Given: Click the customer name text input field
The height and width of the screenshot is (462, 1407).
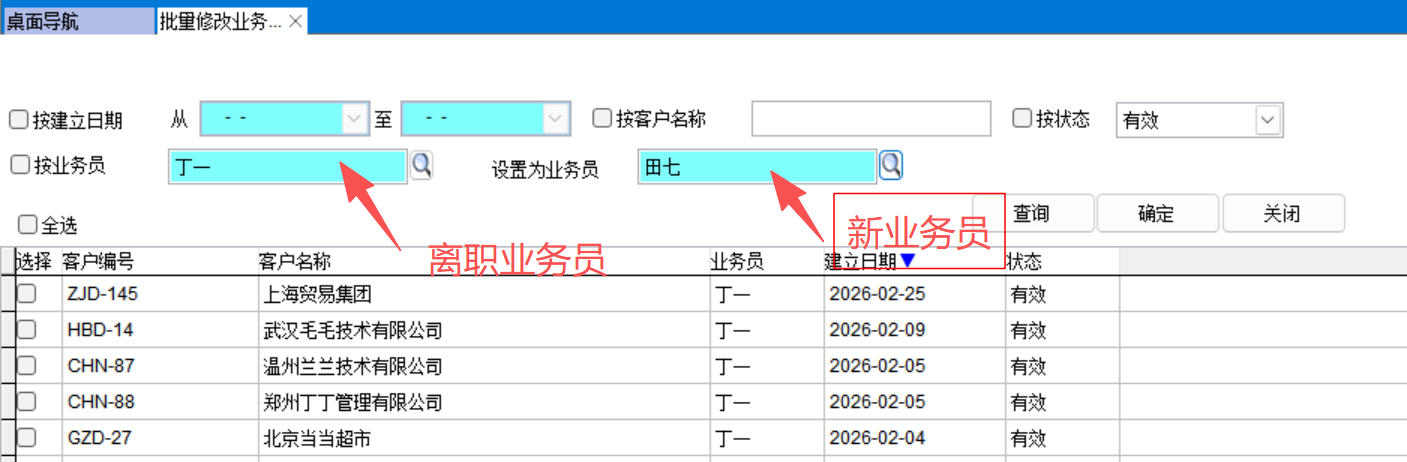Looking at the screenshot, I should coord(870,119).
